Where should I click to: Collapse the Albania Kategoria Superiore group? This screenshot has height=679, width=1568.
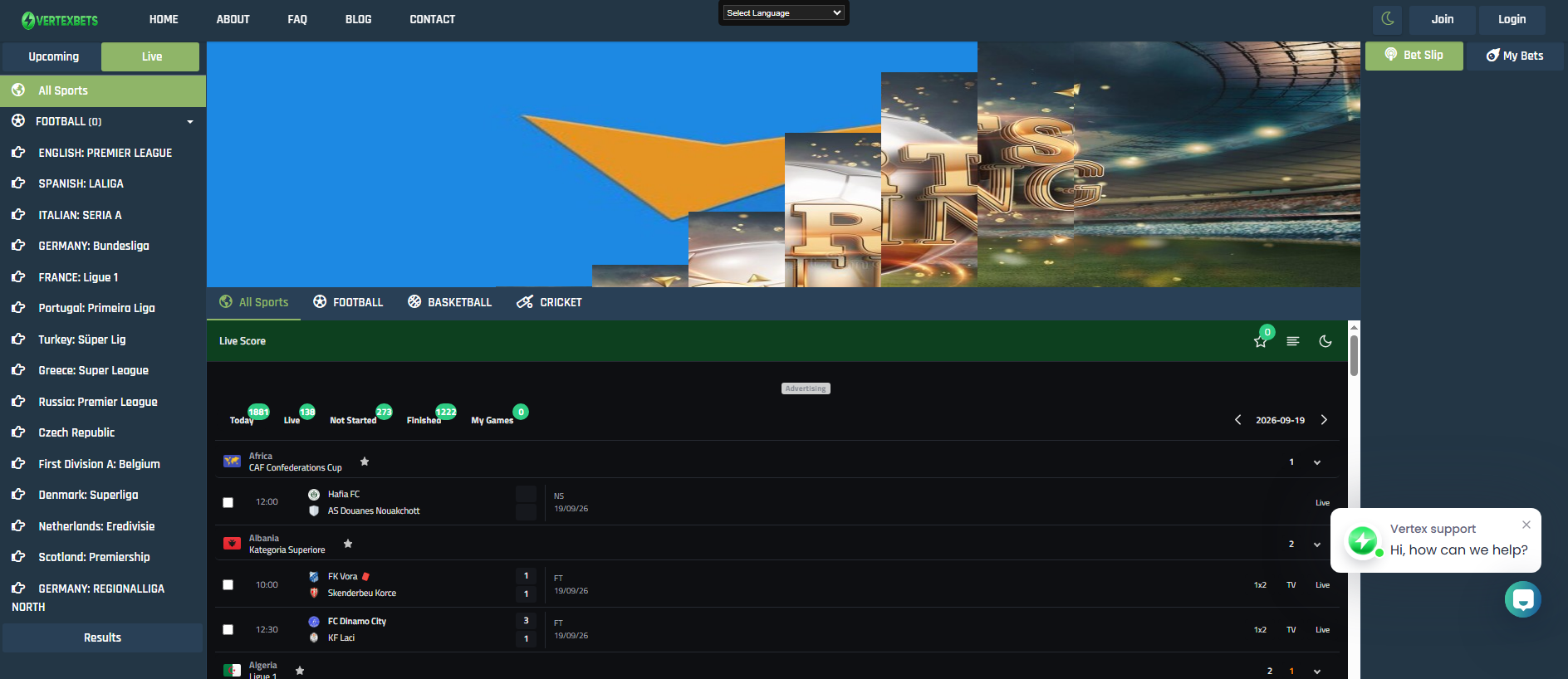click(x=1317, y=545)
